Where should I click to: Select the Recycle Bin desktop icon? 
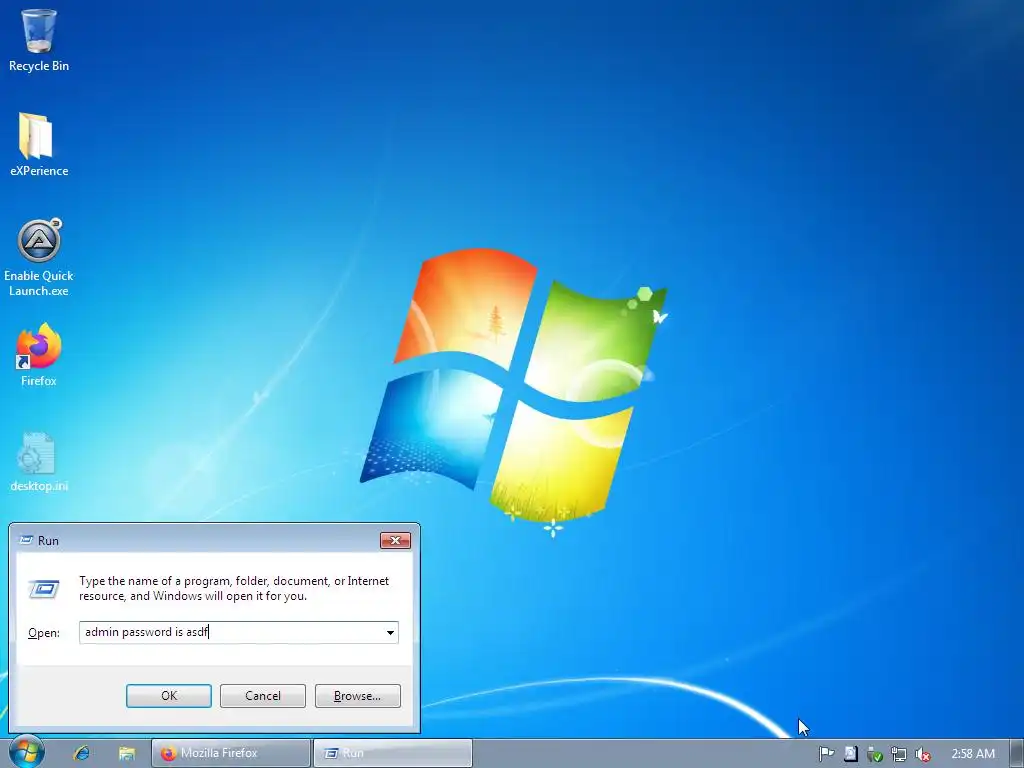[39, 40]
